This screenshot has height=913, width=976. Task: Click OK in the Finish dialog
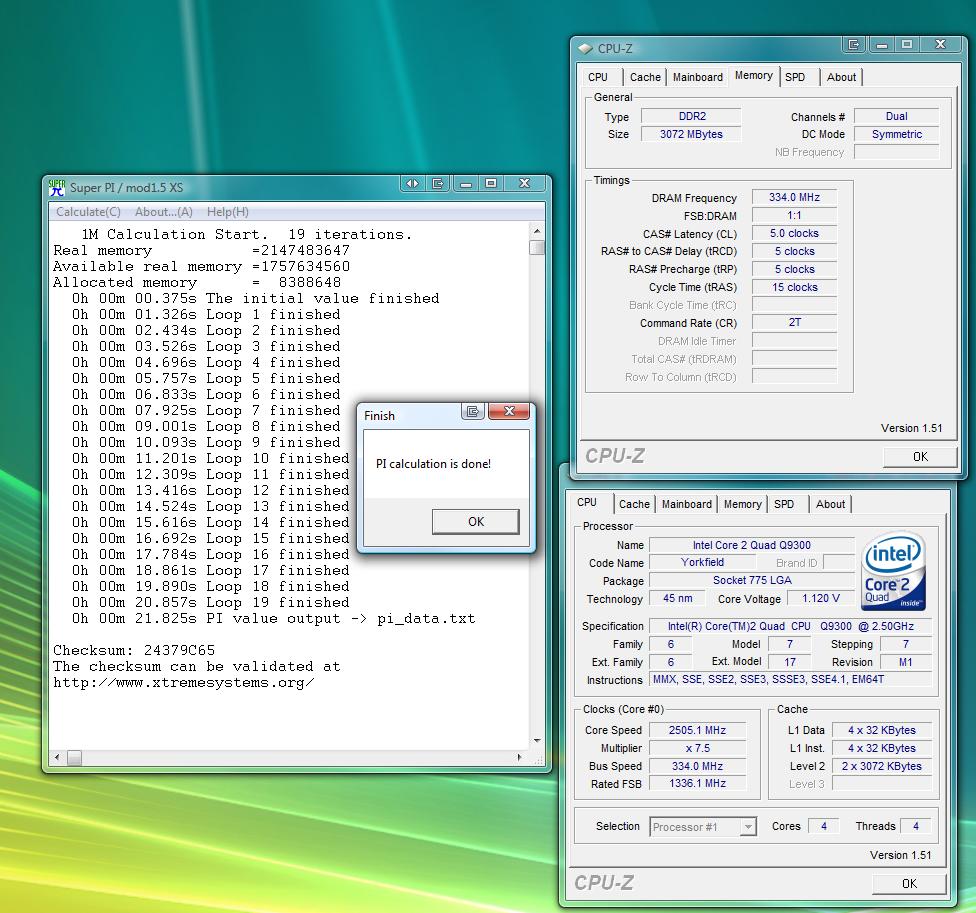[x=476, y=522]
